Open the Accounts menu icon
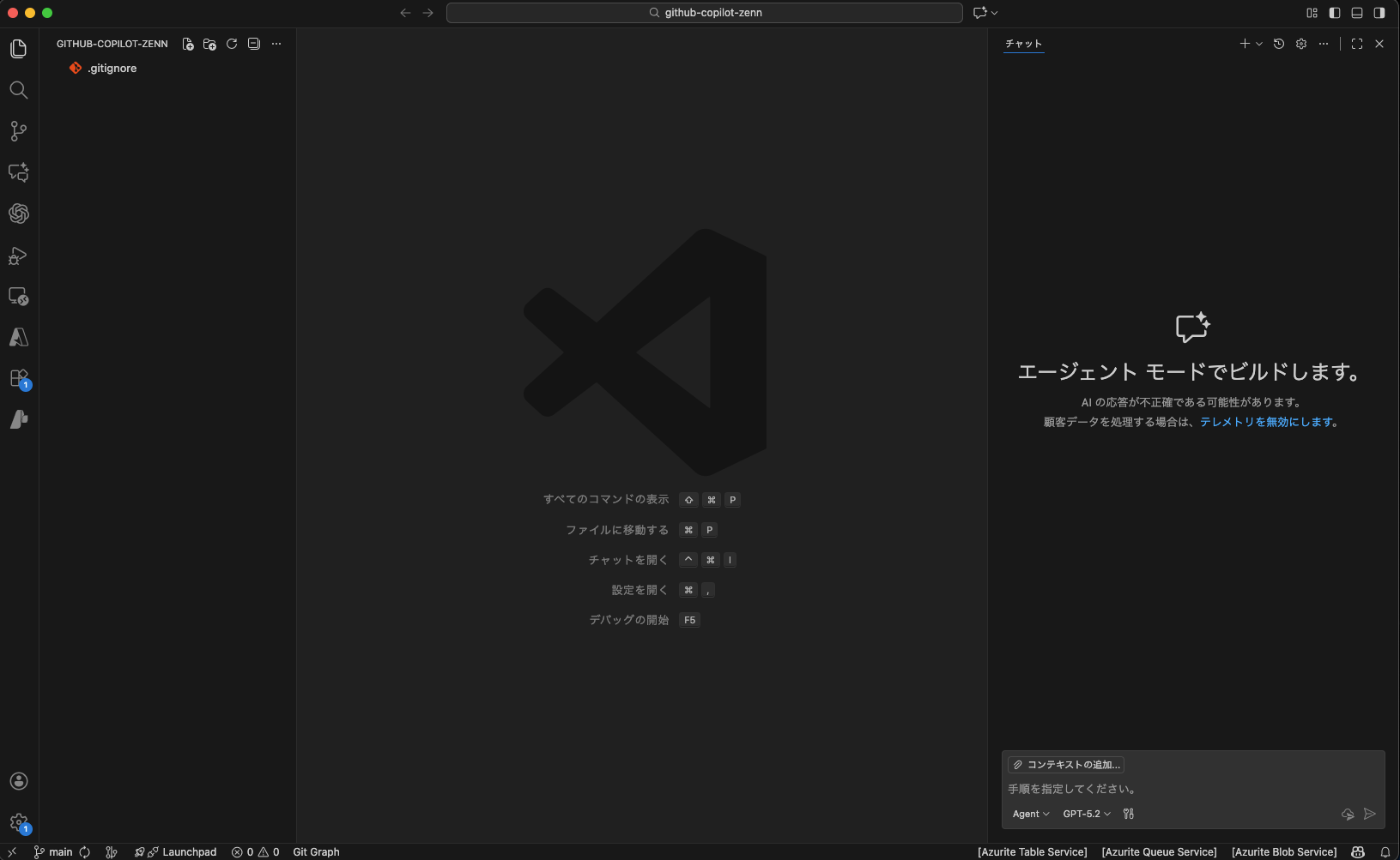 point(18,781)
